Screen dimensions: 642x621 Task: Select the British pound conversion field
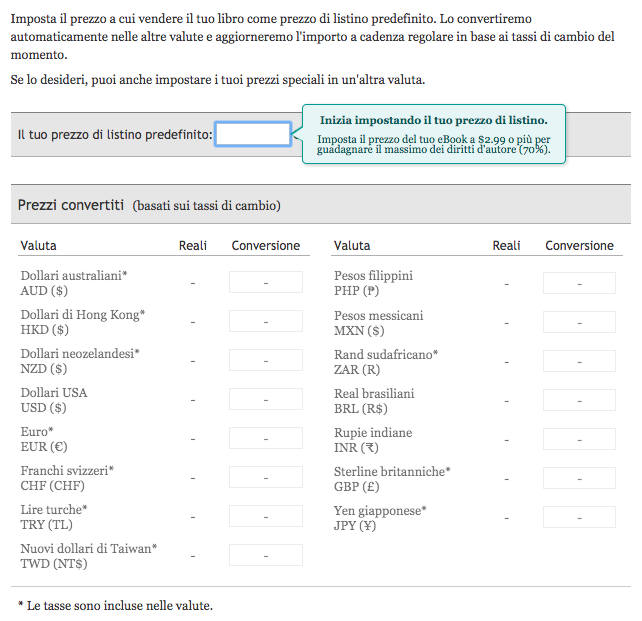coord(579,478)
